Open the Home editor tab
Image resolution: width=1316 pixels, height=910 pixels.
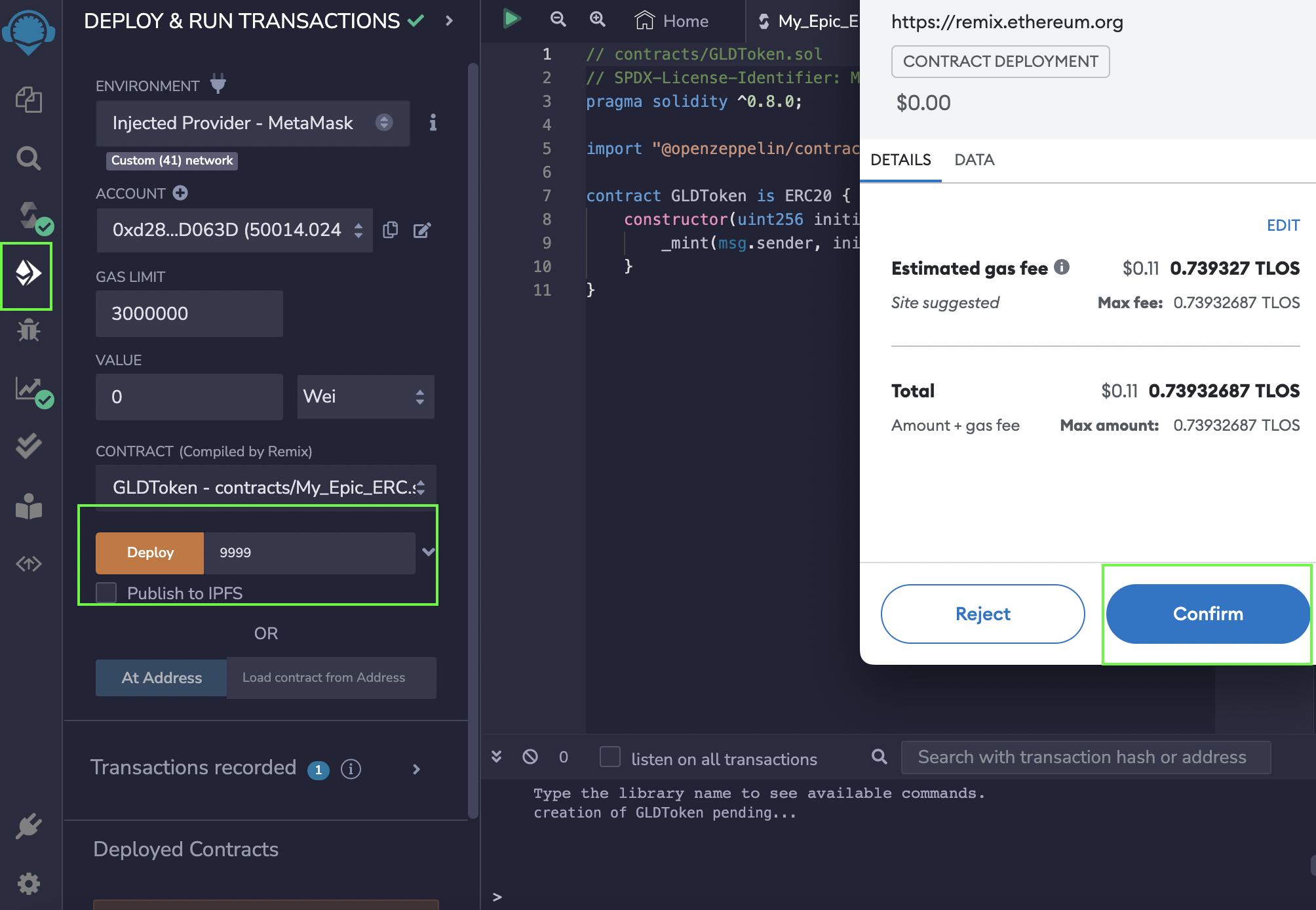pyautogui.click(x=672, y=21)
